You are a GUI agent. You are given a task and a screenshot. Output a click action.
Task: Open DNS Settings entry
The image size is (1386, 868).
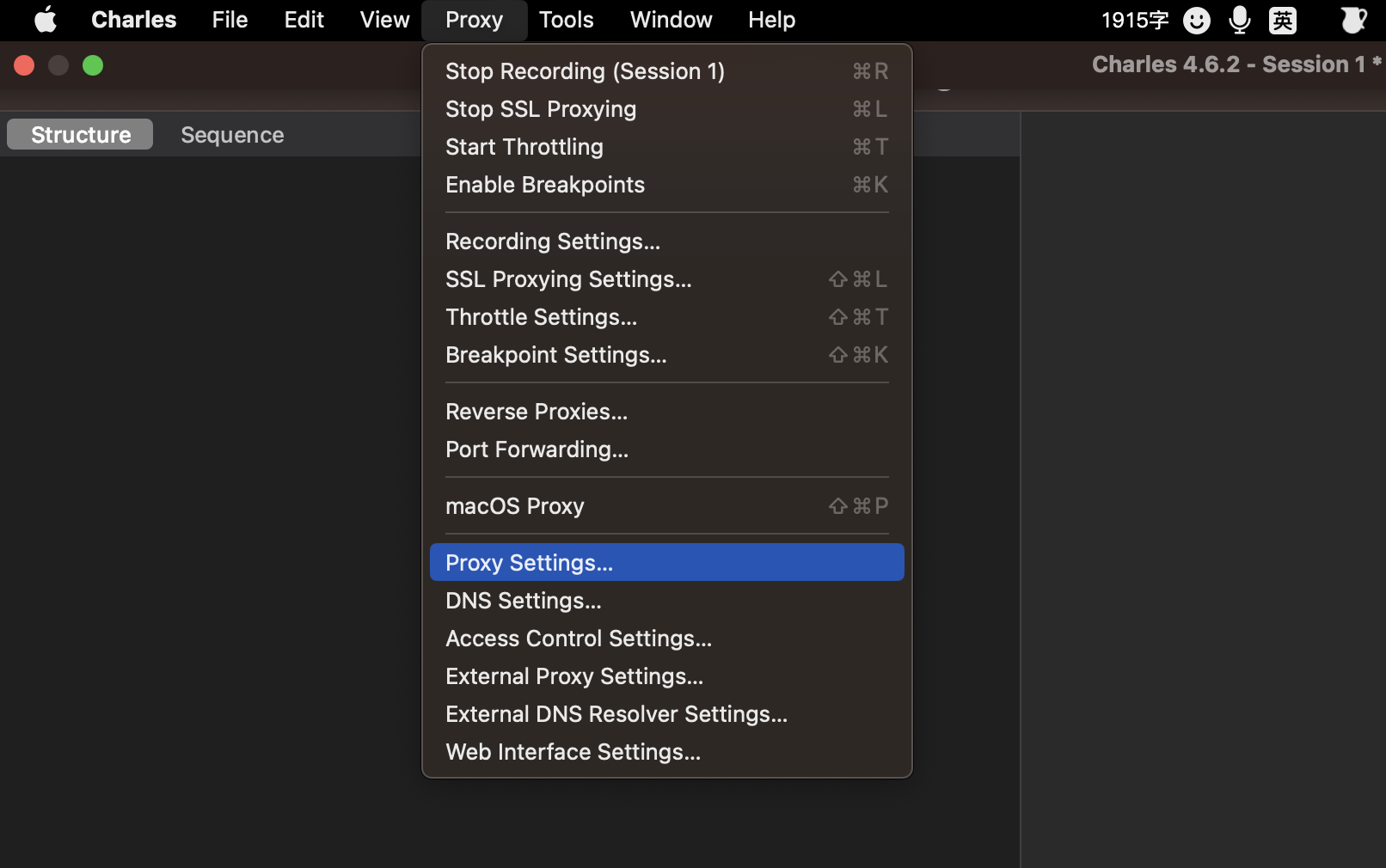(523, 601)
